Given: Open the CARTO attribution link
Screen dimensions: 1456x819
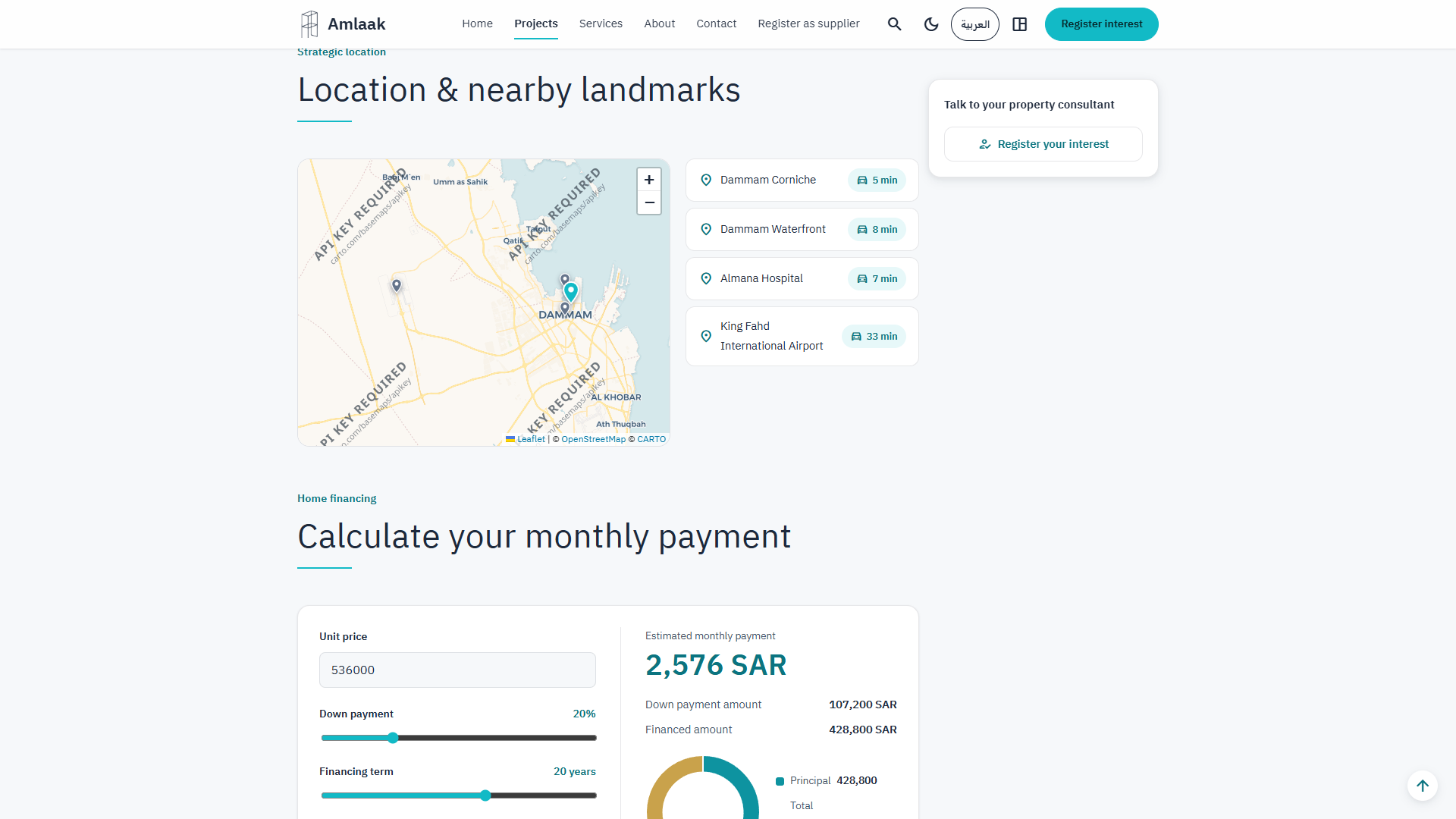Looking at the screenshot, I should tap(651, 439).
